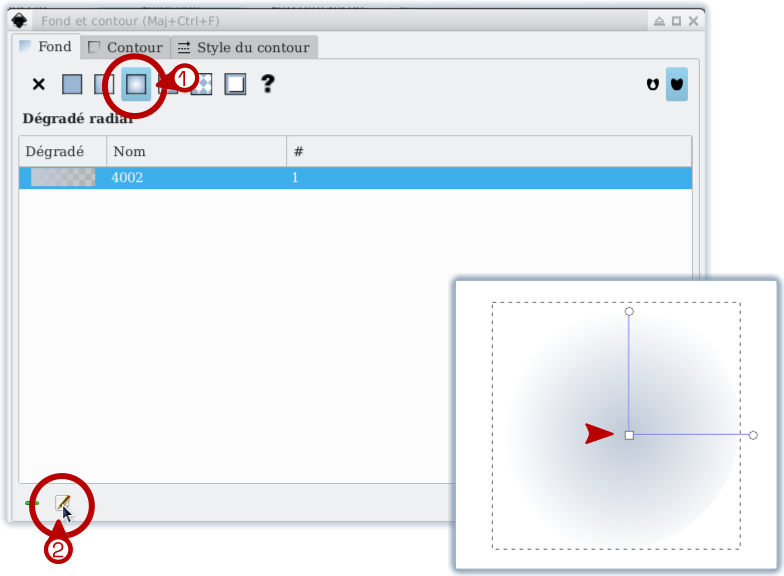784x576 pixels.
Task: Open the gradient editor pencil icon
Action: click(x=62, y=502)
